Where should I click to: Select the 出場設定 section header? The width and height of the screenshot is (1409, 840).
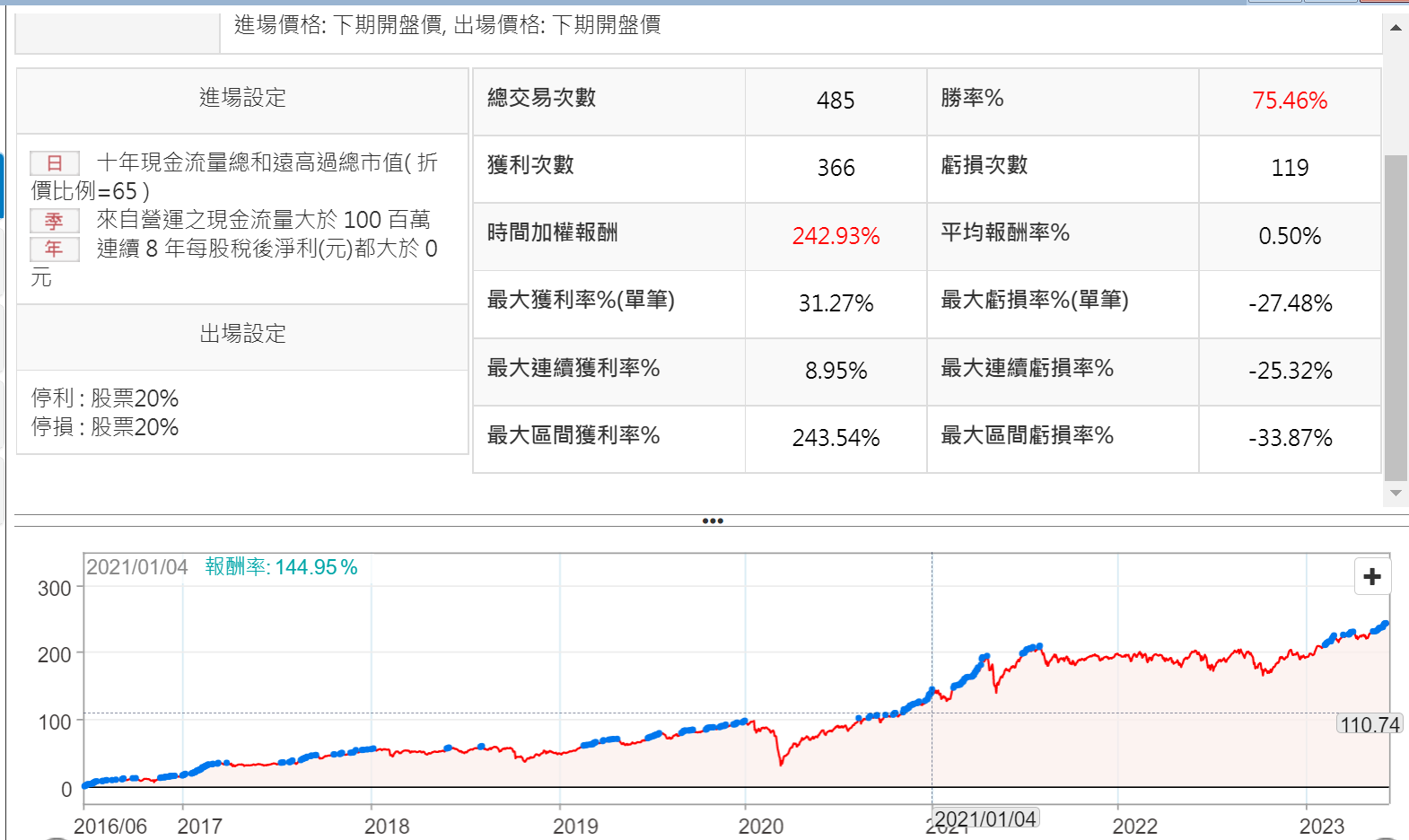tap(242, 334)
